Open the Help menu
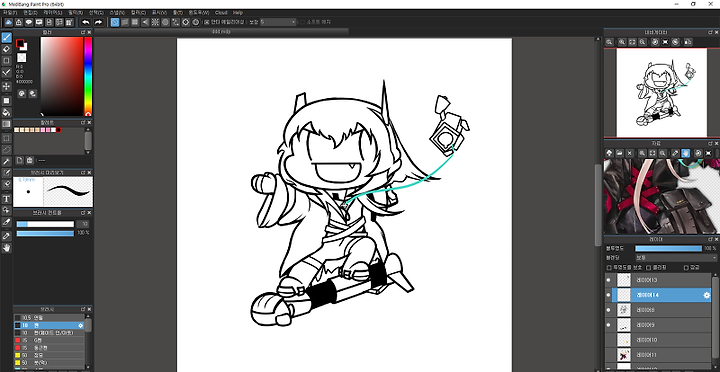720x372 pixels. tap(238, 13)
